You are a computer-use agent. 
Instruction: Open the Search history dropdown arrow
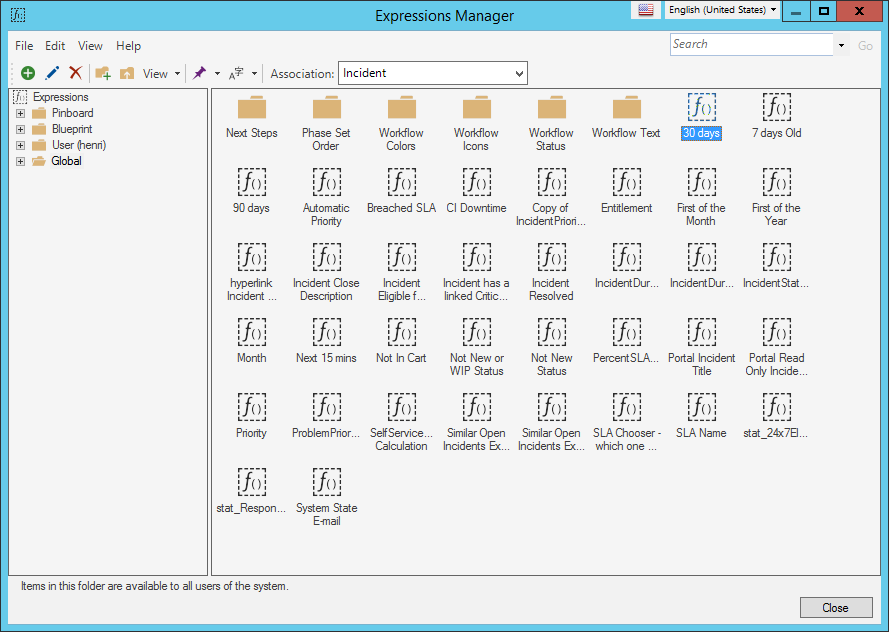pos(841,45)
